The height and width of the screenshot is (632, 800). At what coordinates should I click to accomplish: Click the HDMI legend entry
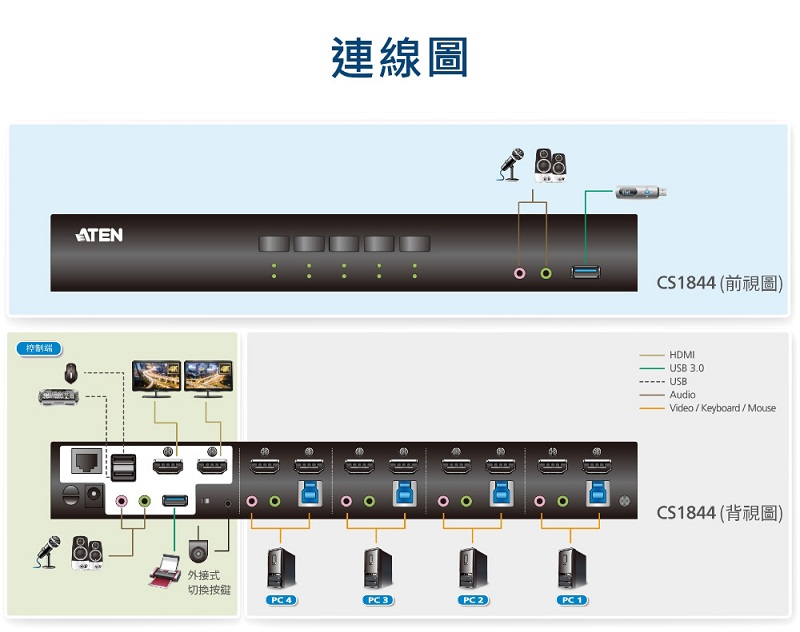[x=681, y=355]
